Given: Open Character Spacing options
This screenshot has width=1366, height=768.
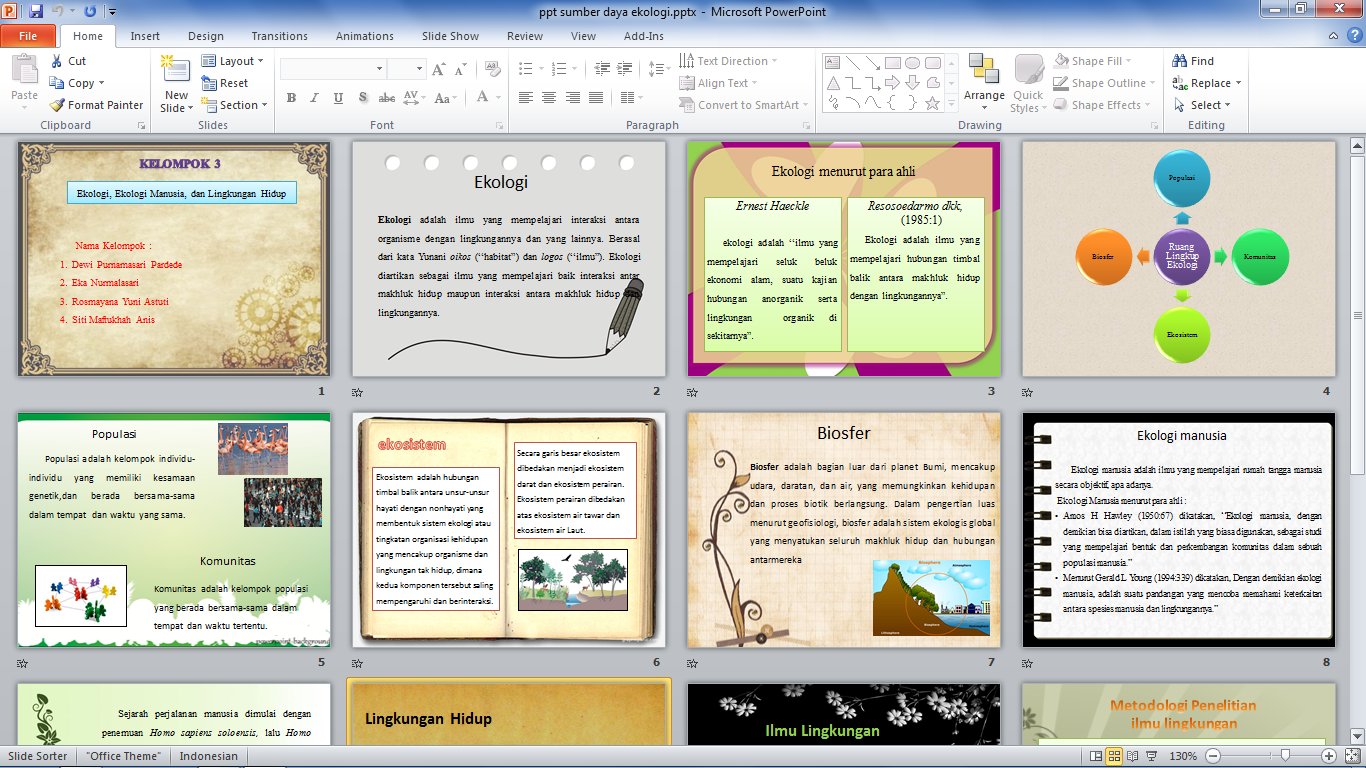Looking at the screenshot, I should coord(415,98).
